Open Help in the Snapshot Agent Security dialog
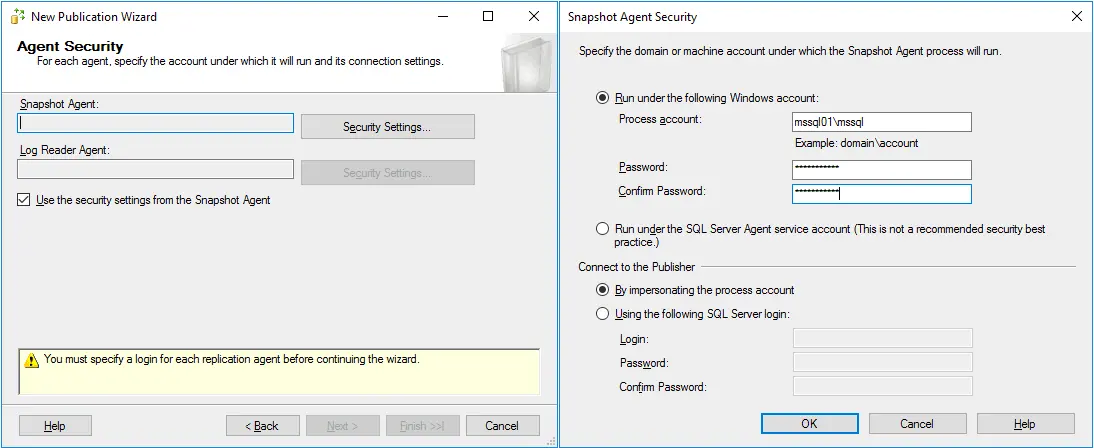This screenshot has height=448, width=1094. click(x=1026, y=424)
